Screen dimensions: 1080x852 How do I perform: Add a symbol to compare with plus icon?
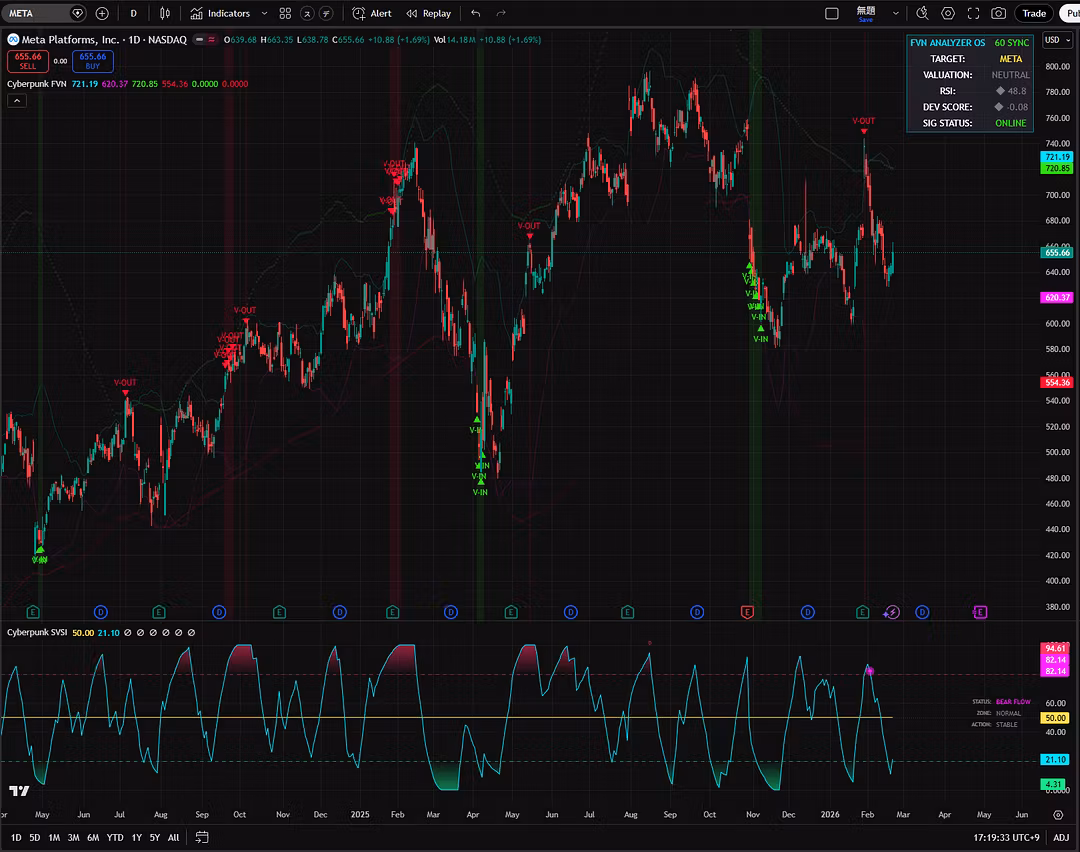click(x=102, y=13)
